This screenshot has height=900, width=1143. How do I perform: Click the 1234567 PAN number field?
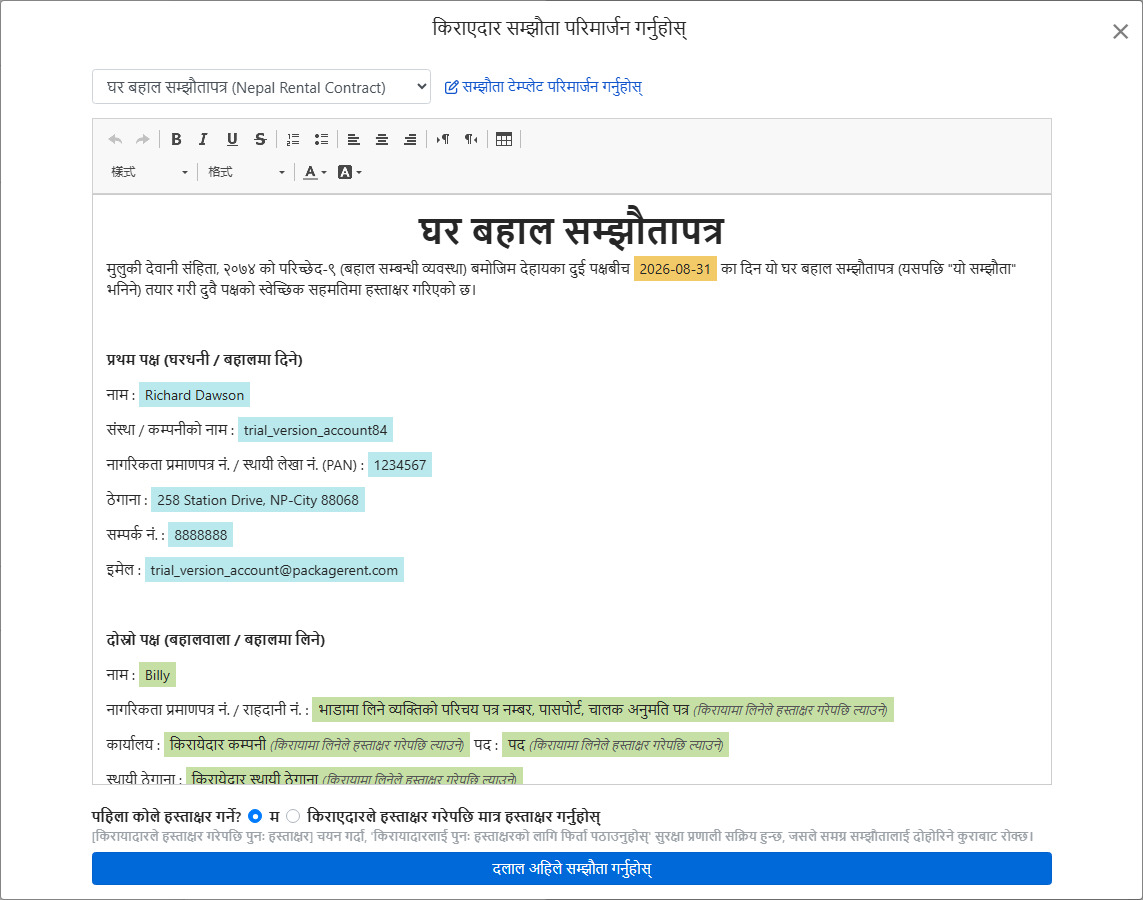click(400, 465)
